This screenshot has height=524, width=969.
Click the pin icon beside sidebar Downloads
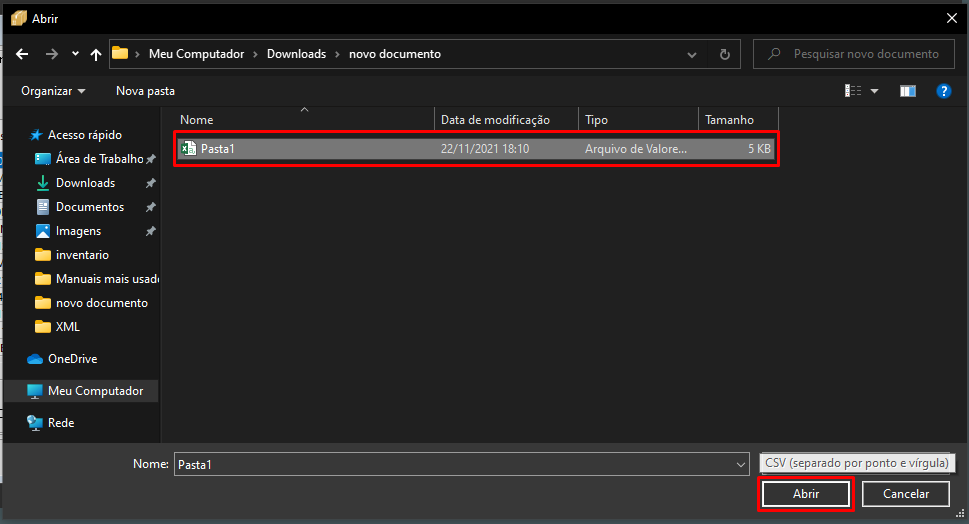[x=150, y=184]
